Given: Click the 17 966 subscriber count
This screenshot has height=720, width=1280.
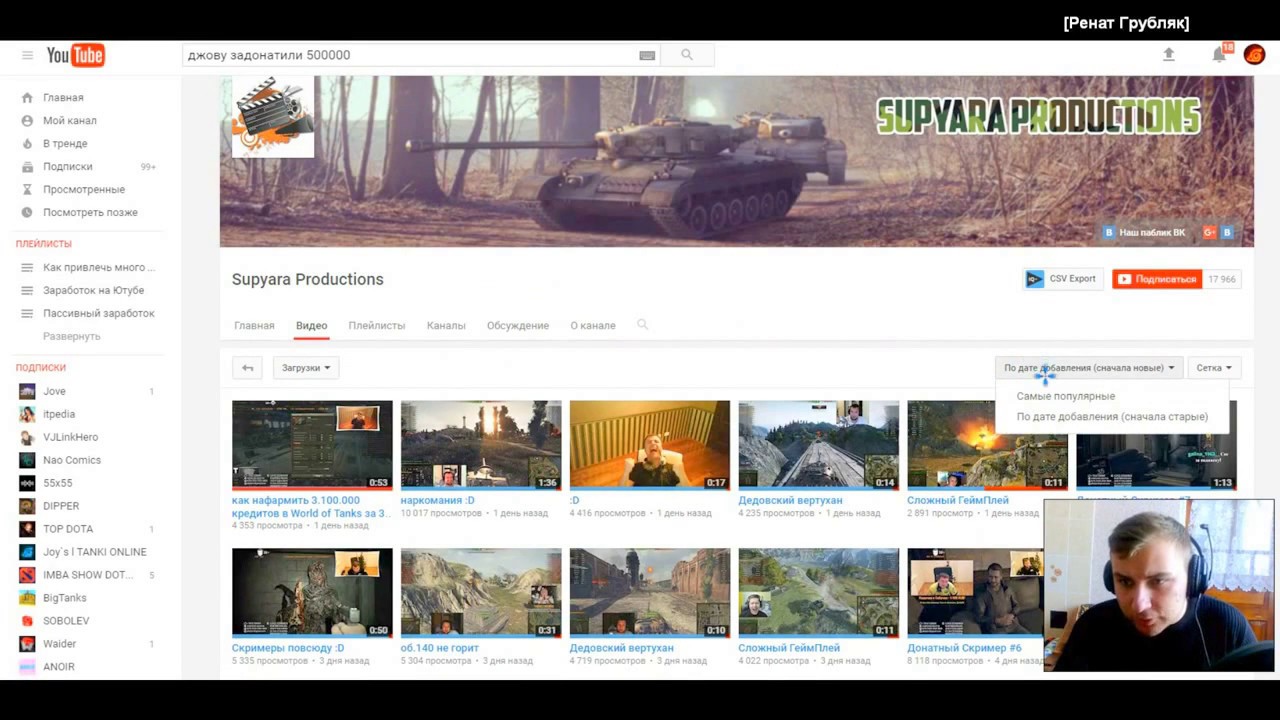Looking at the screenshot, I should 1221,279.
